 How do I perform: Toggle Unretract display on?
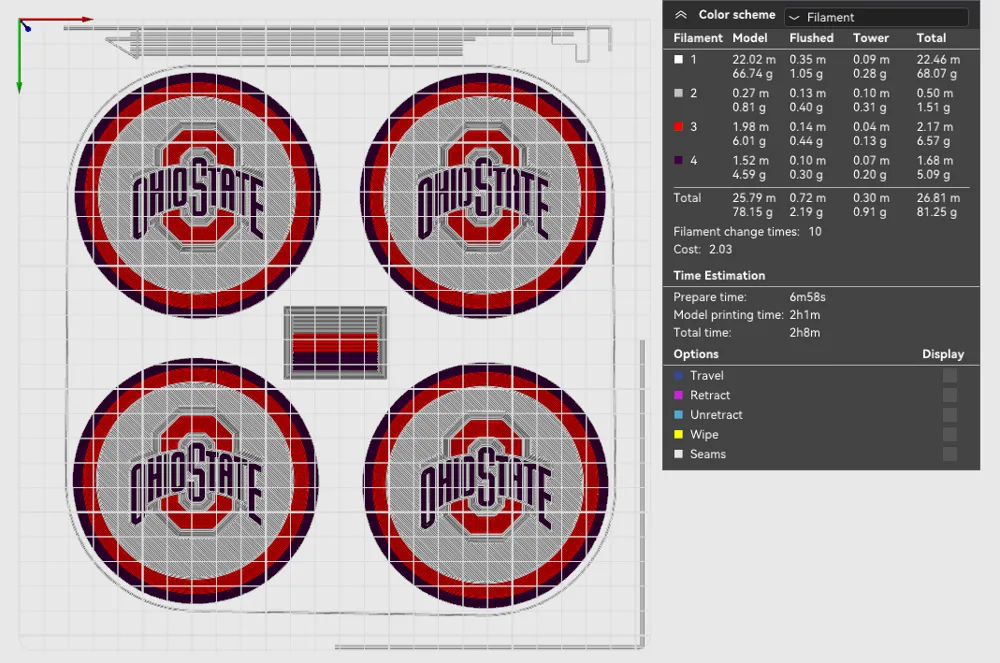click(949, 414)
